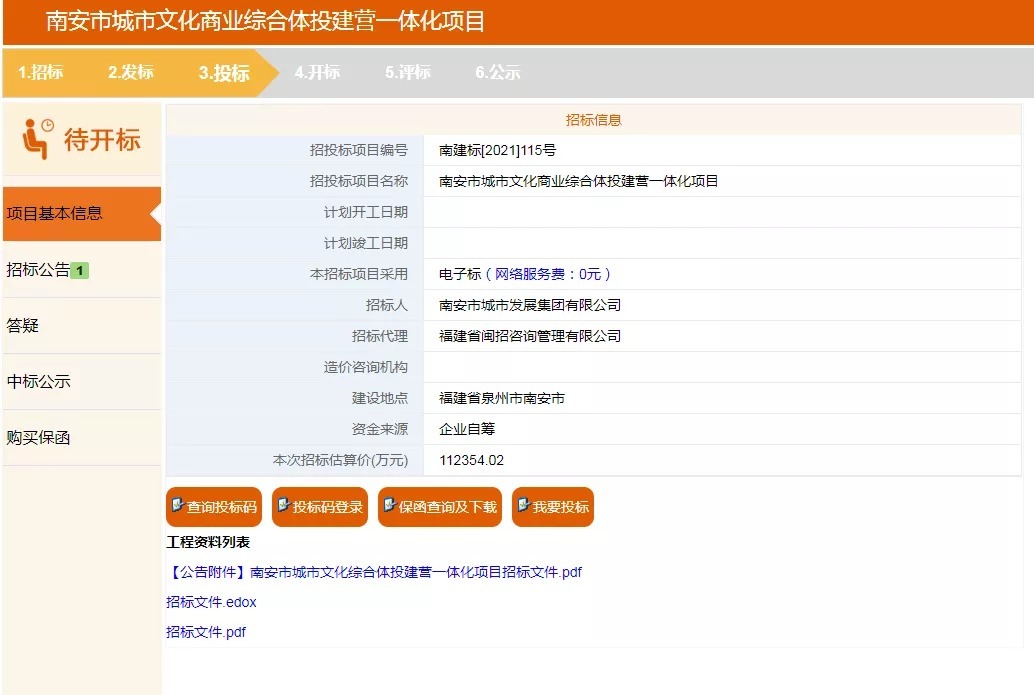Click the 我要投标 icon button

tap(552, 506)
